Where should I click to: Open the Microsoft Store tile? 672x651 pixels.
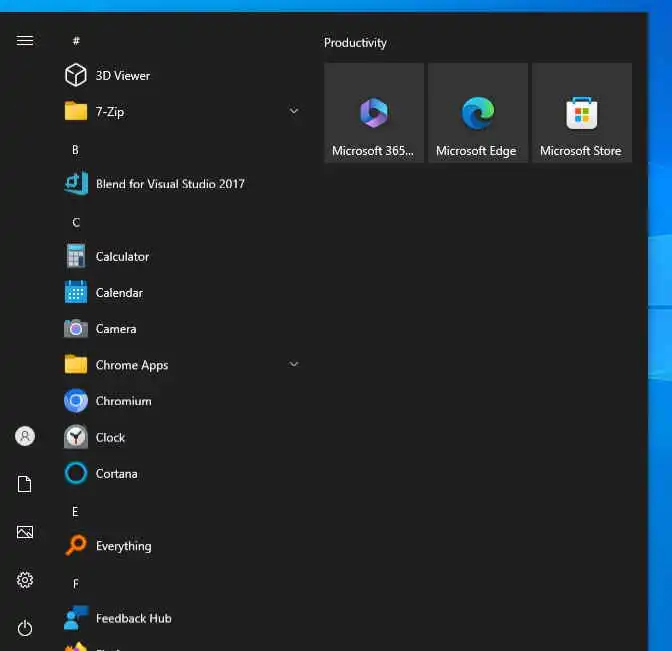pyautogui.click(x=582, y=113)
